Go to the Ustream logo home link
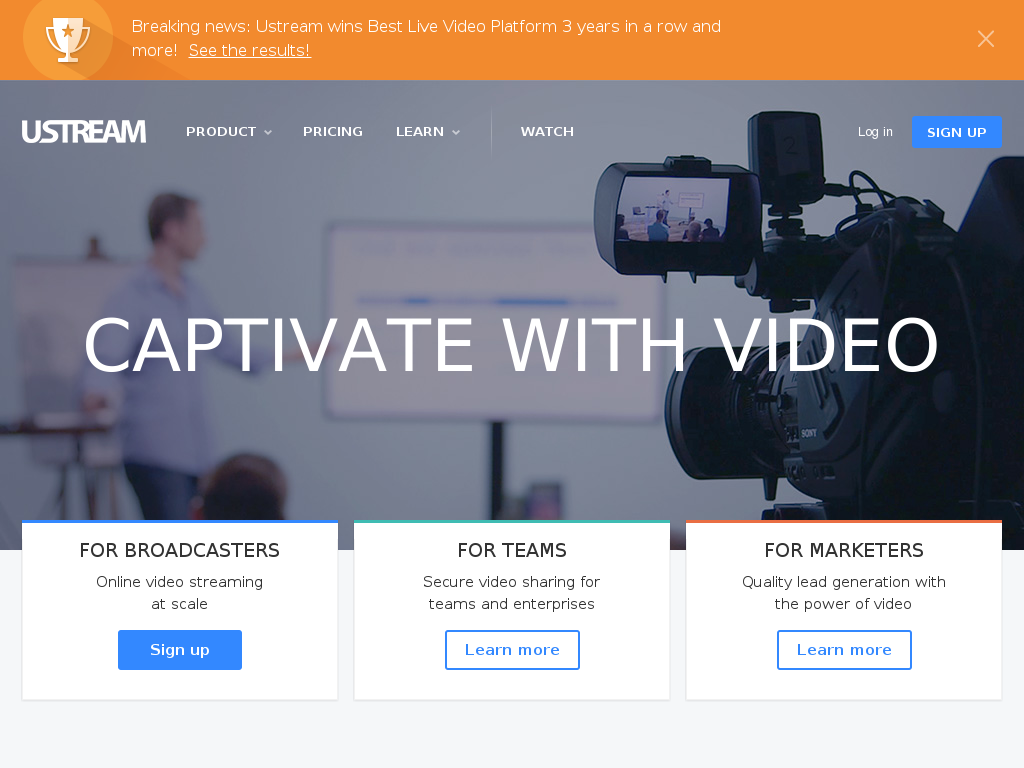 [x=84, y=131]
